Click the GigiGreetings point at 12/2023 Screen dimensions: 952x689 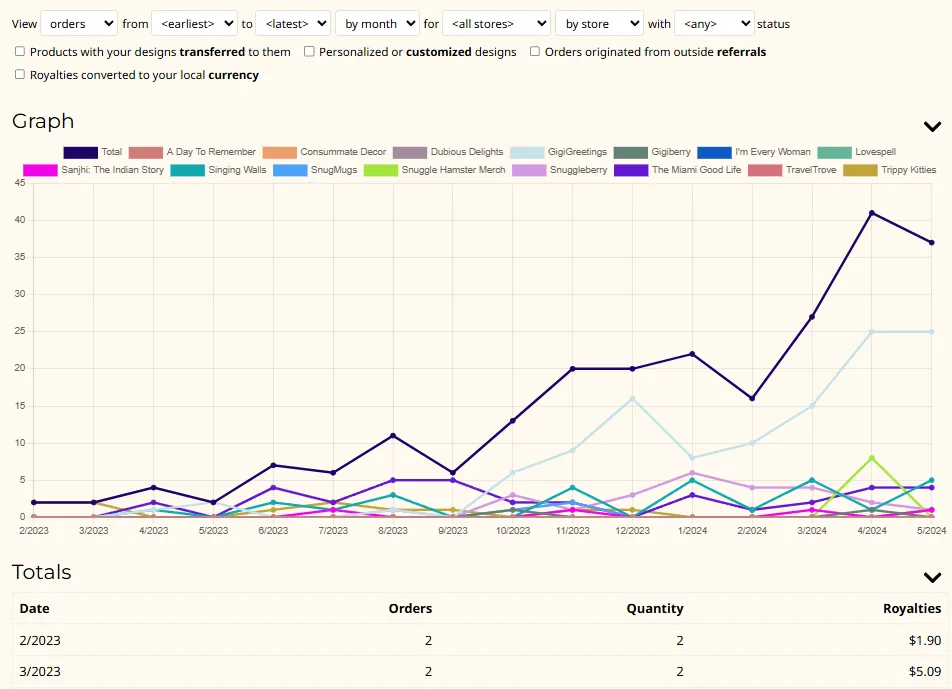[x=633, y=399]
